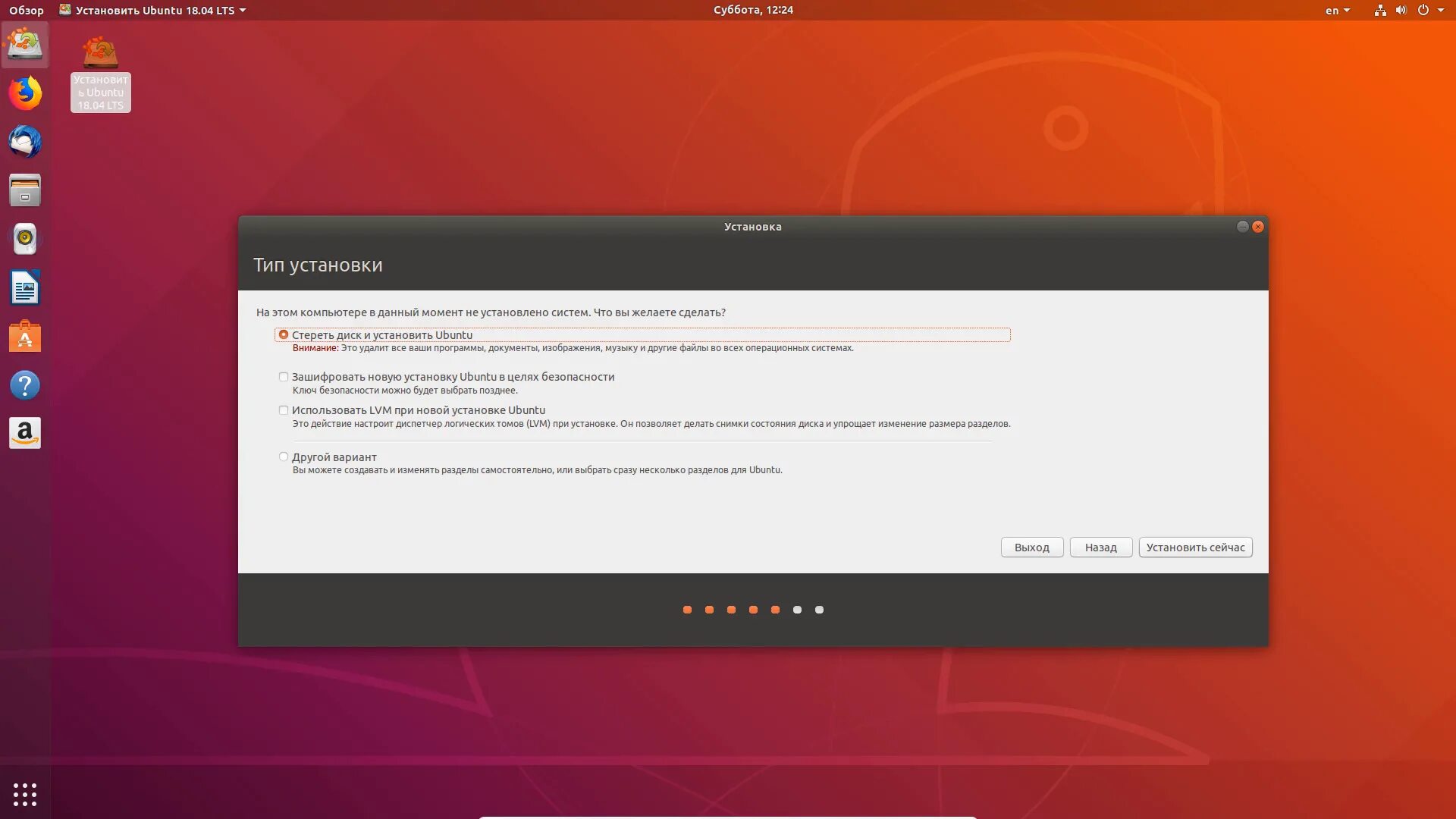Expand the system menu arrow in top bar

[1441, 10]
